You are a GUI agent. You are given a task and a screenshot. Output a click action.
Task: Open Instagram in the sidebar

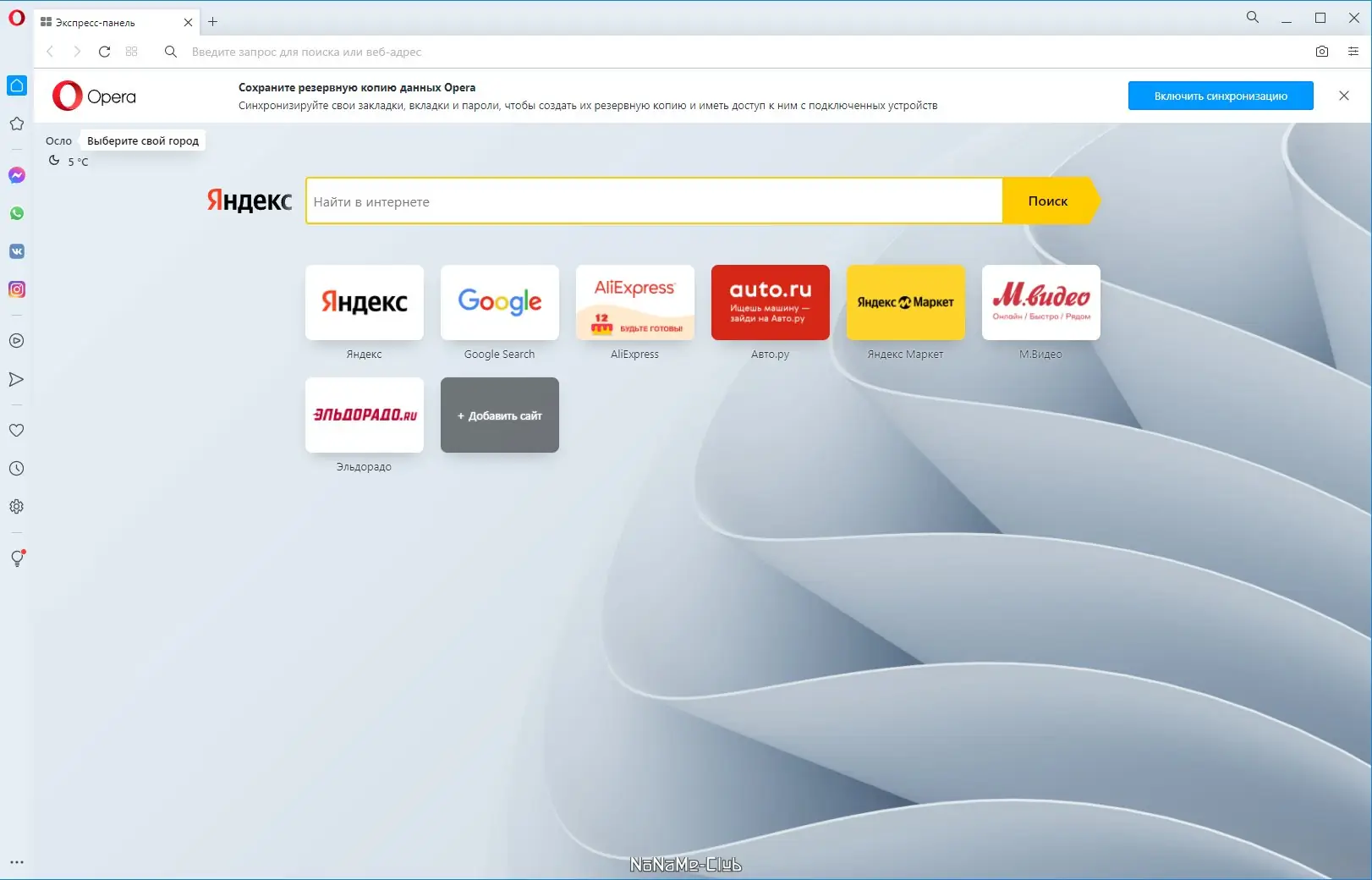(17, 289)
